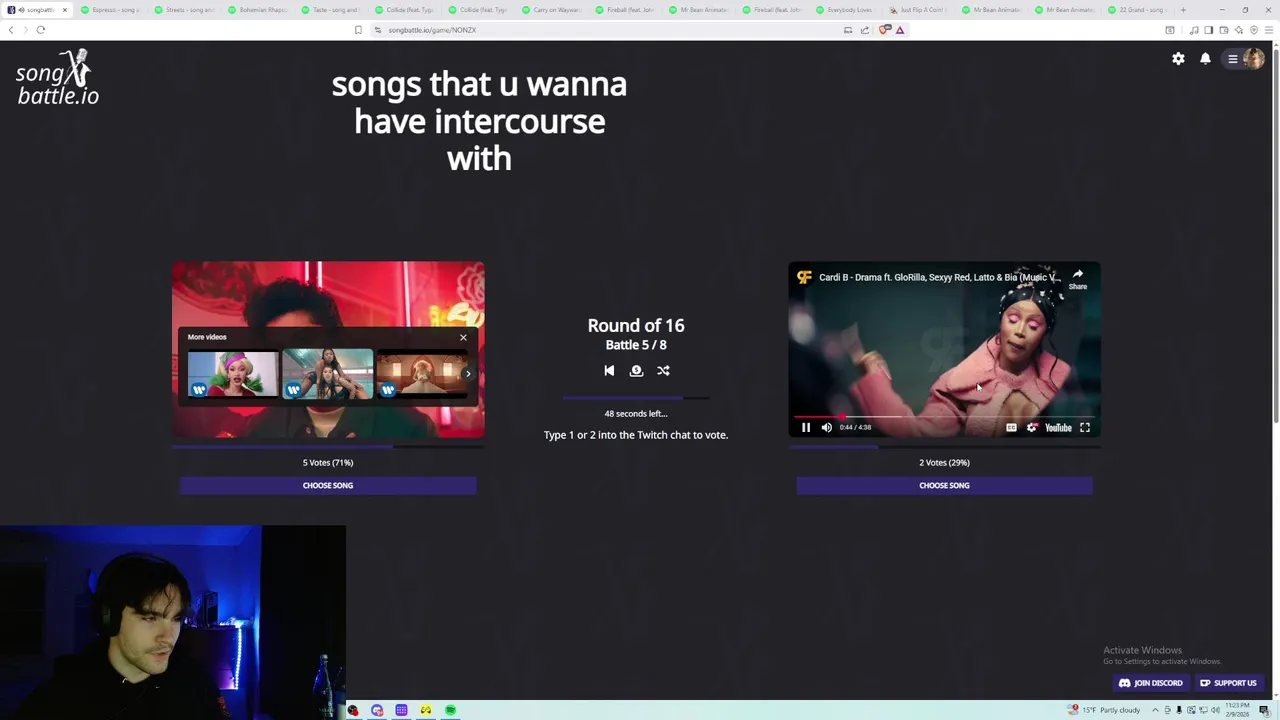Screen dimensions: 1280x720
Task: Switch to the Just Flip A Coin tab
Action: (920, 10)
